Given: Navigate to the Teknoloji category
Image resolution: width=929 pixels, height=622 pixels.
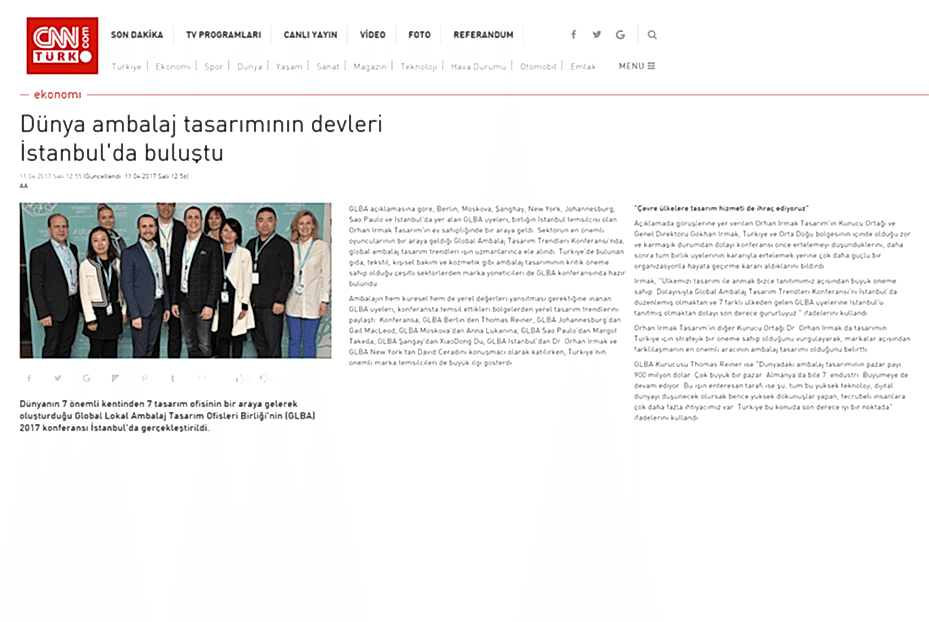Looking at the screenshot, I should (419, 67).
